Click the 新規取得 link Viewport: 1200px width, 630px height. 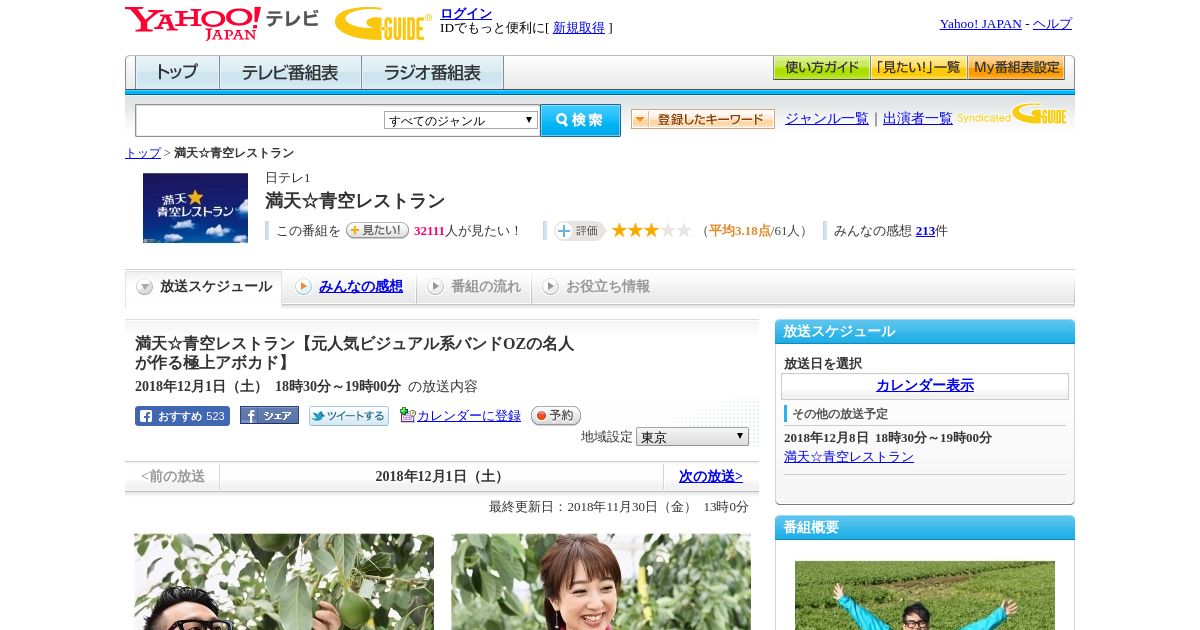pyautogui.click(x=579, y=28)
